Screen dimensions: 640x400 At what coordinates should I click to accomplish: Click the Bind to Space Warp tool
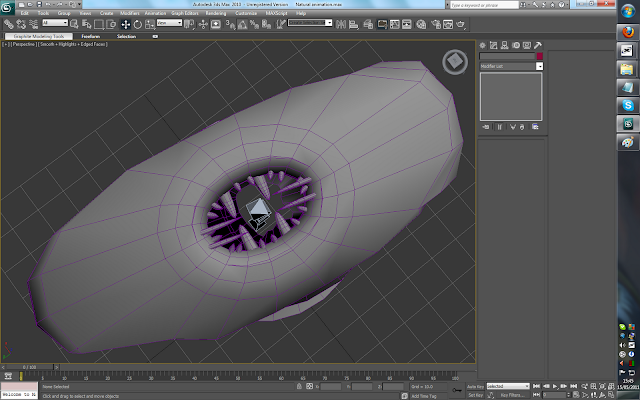(33, 24)
